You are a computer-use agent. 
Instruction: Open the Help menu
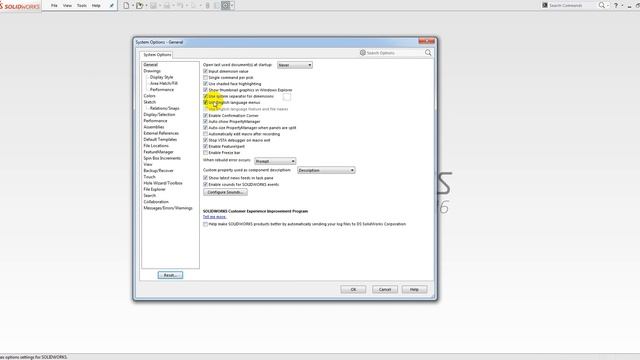coord(96,6)
